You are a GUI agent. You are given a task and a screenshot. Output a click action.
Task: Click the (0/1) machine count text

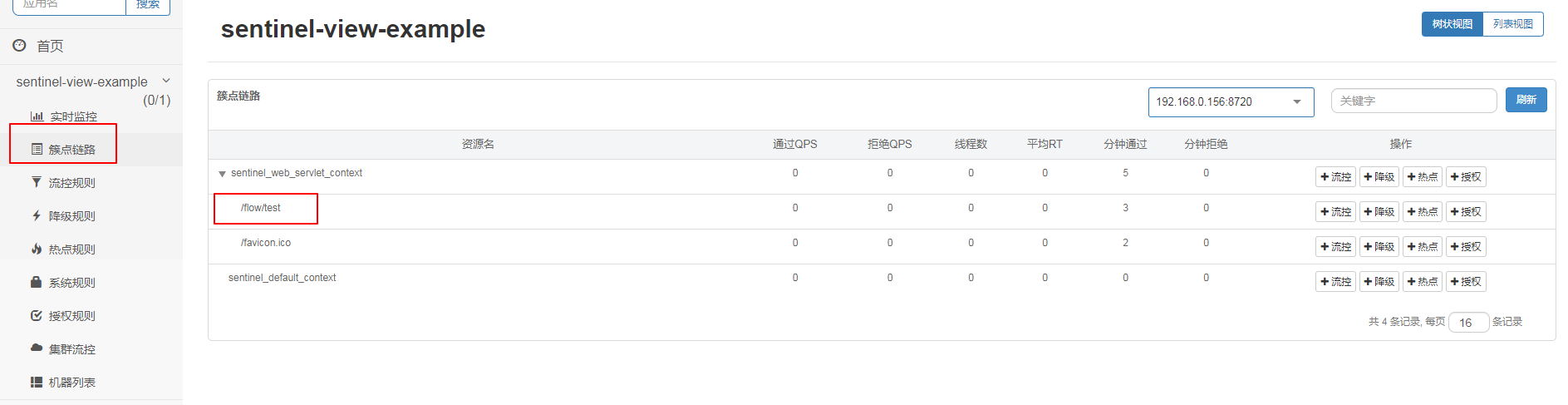point(156,100)
